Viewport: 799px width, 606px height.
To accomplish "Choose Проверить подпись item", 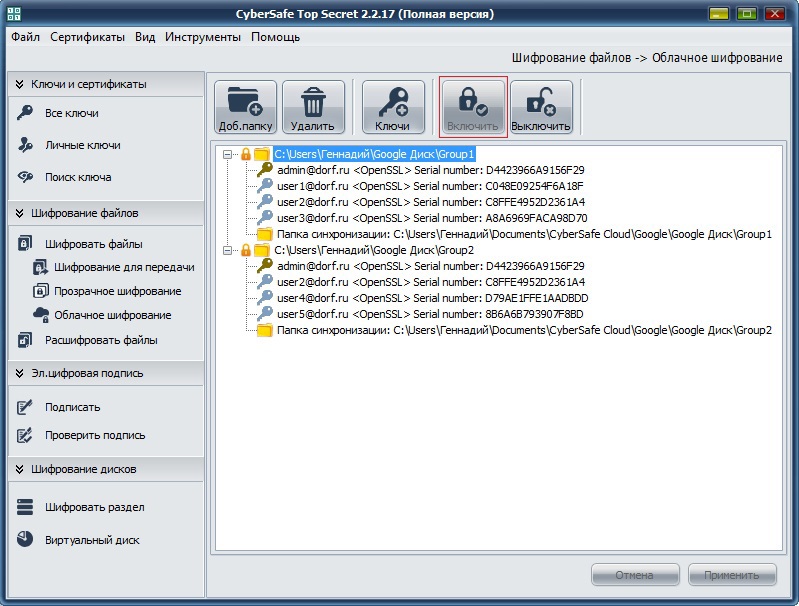I will pos(95,435).
